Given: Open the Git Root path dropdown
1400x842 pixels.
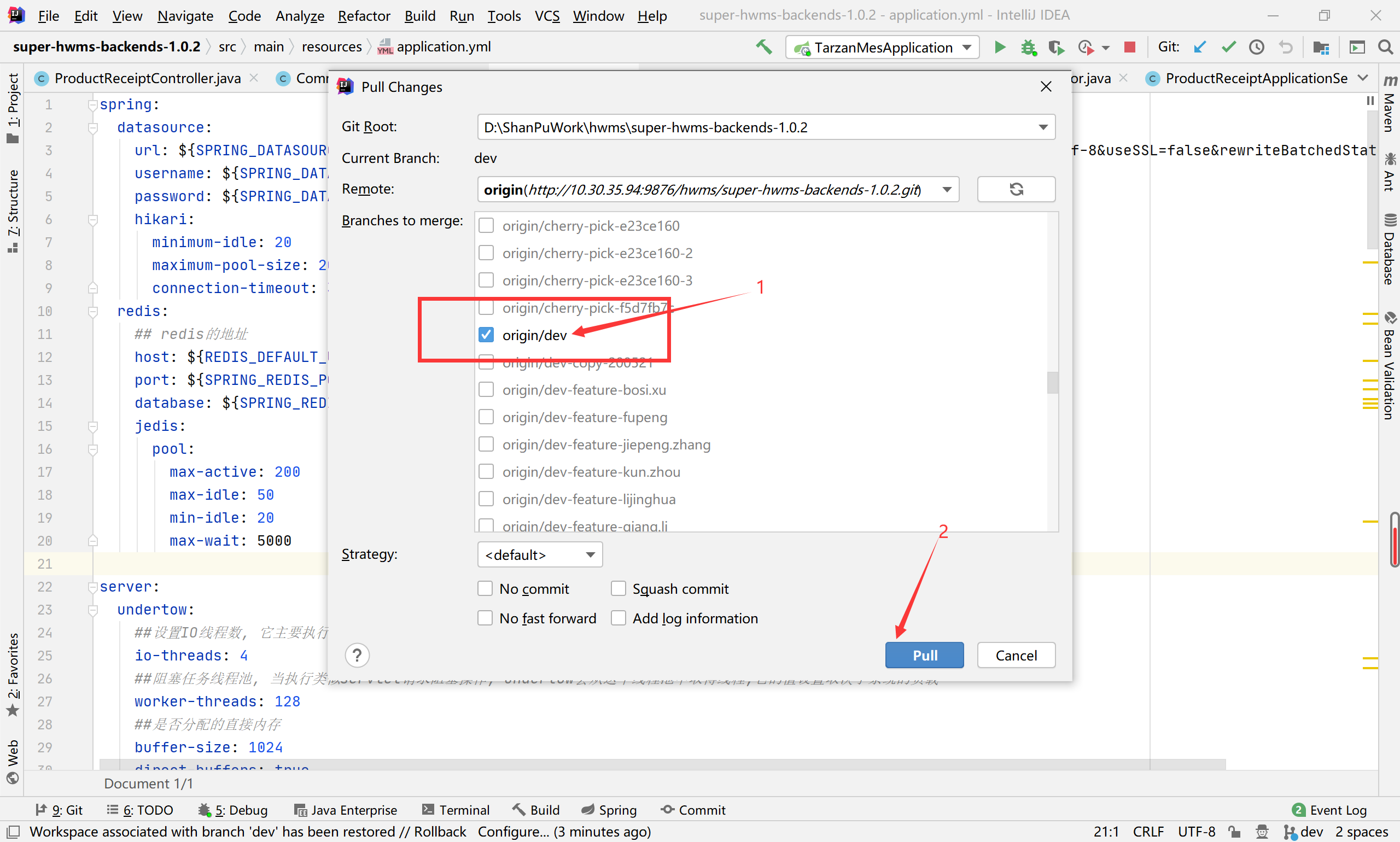Looking at the screenshot, I should 1042,127.
